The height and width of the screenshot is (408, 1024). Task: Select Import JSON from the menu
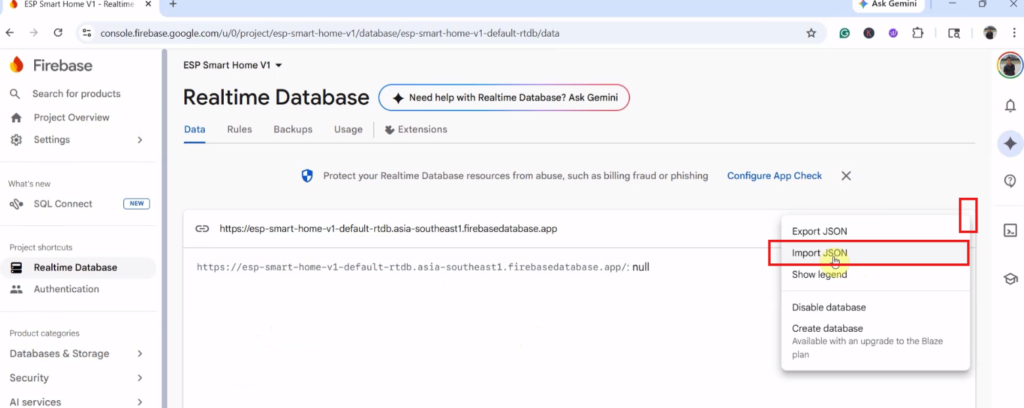(x=875, y=253)
